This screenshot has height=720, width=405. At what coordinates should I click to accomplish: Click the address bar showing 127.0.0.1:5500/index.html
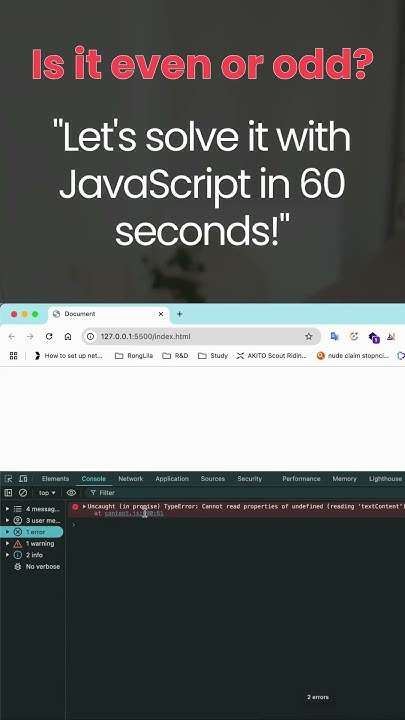[x=201, y=337]
